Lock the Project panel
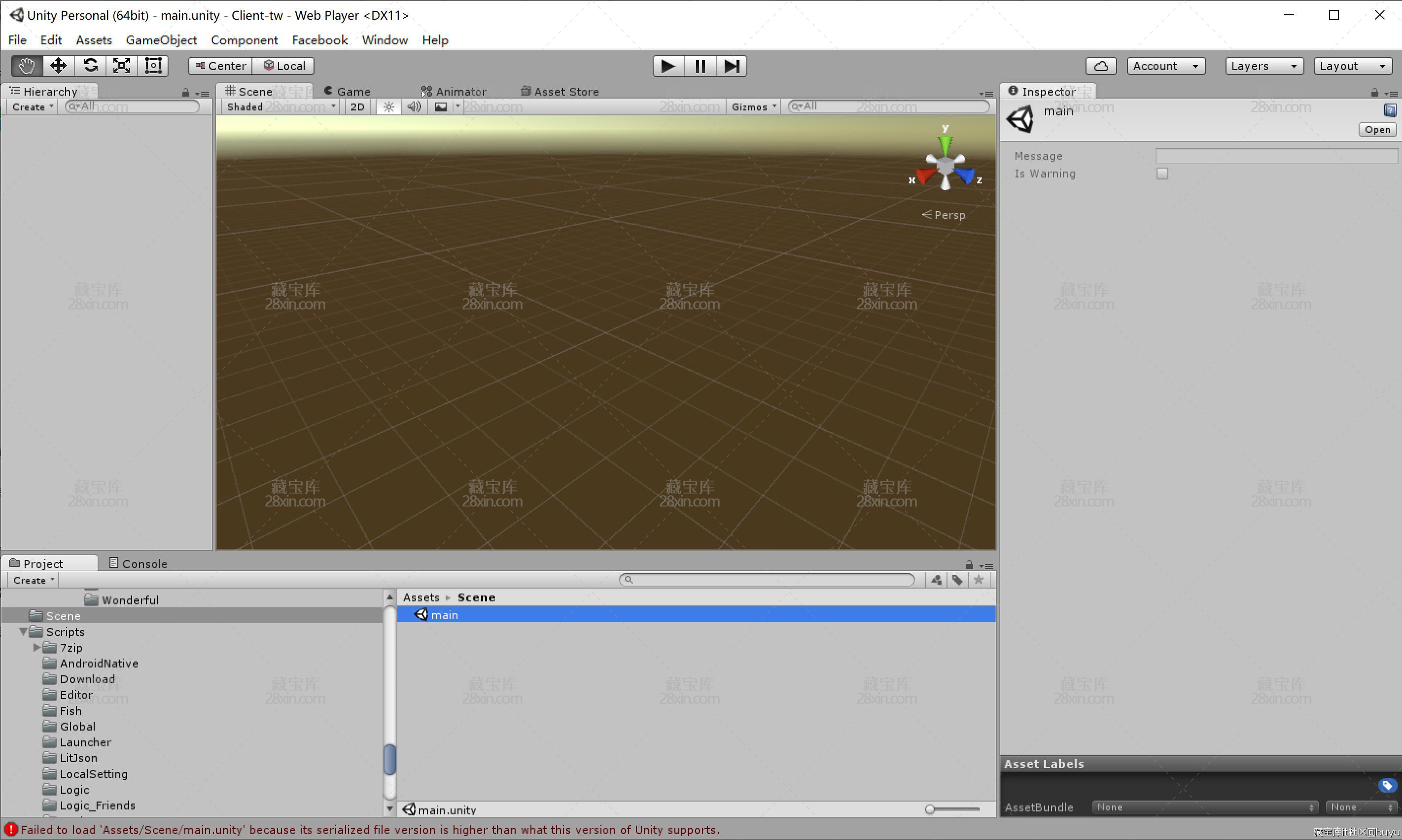 pos(969,565)
